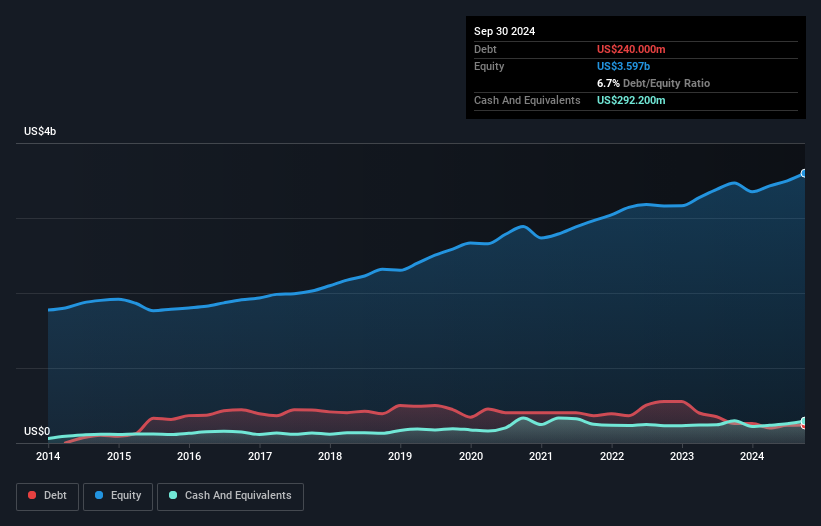This screenshot has height=526, width=821.
Task: Click the US$240.000m debt value
Action: click(631, 49)
